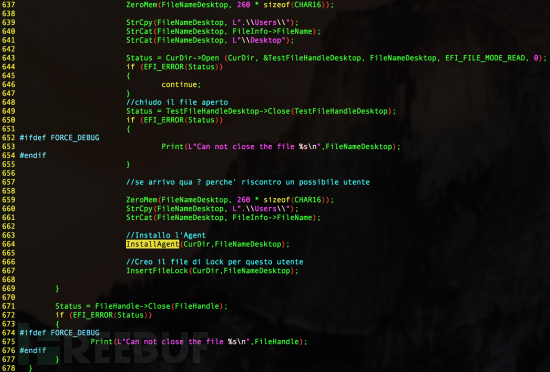The height and width of the screenshot is (372, 550).
Task: Click the #ifdef FORCE_DEBUG directive on line 652
Action: coord(59,138)
